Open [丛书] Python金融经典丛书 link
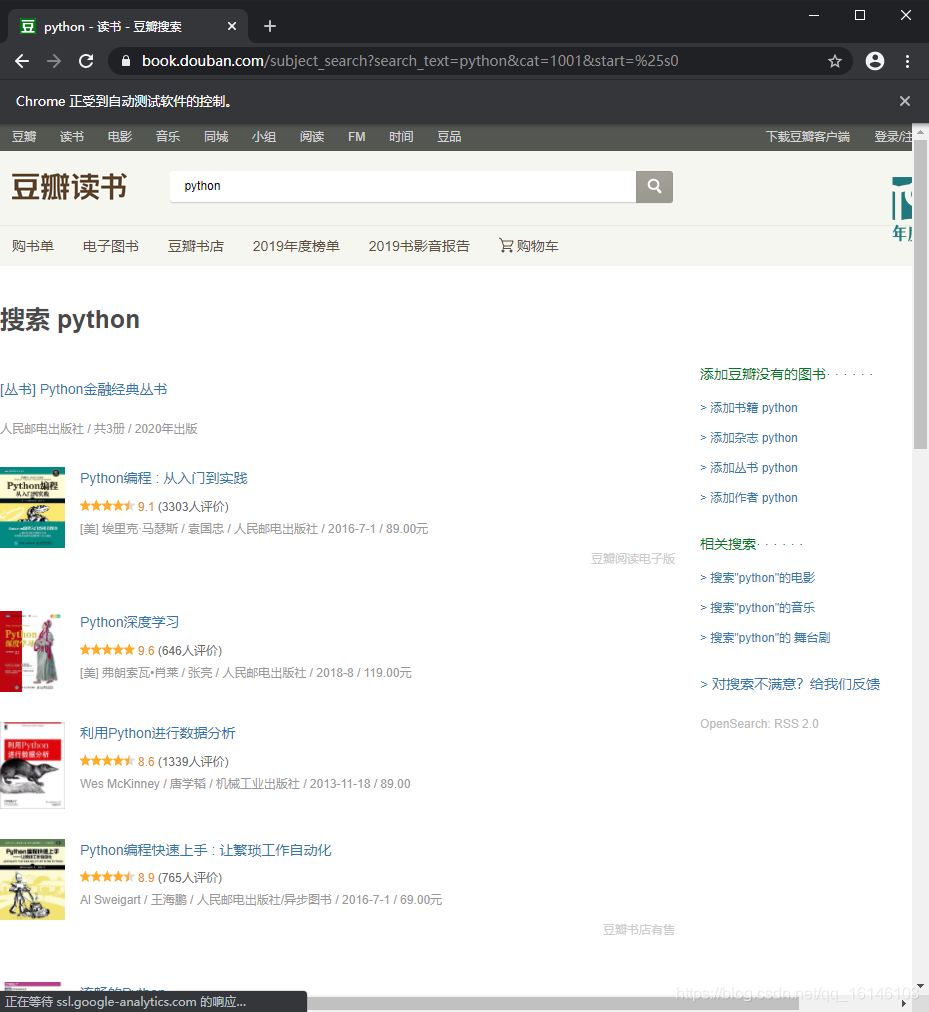Viewport: 929px width, 1012px height. coord(84,390)
